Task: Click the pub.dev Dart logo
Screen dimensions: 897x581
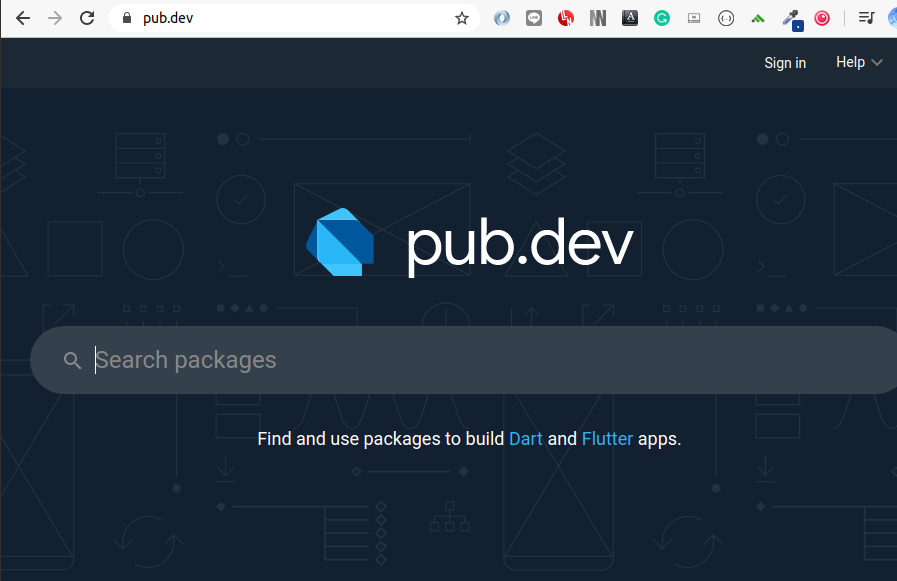Action: [x=470, y=244]
